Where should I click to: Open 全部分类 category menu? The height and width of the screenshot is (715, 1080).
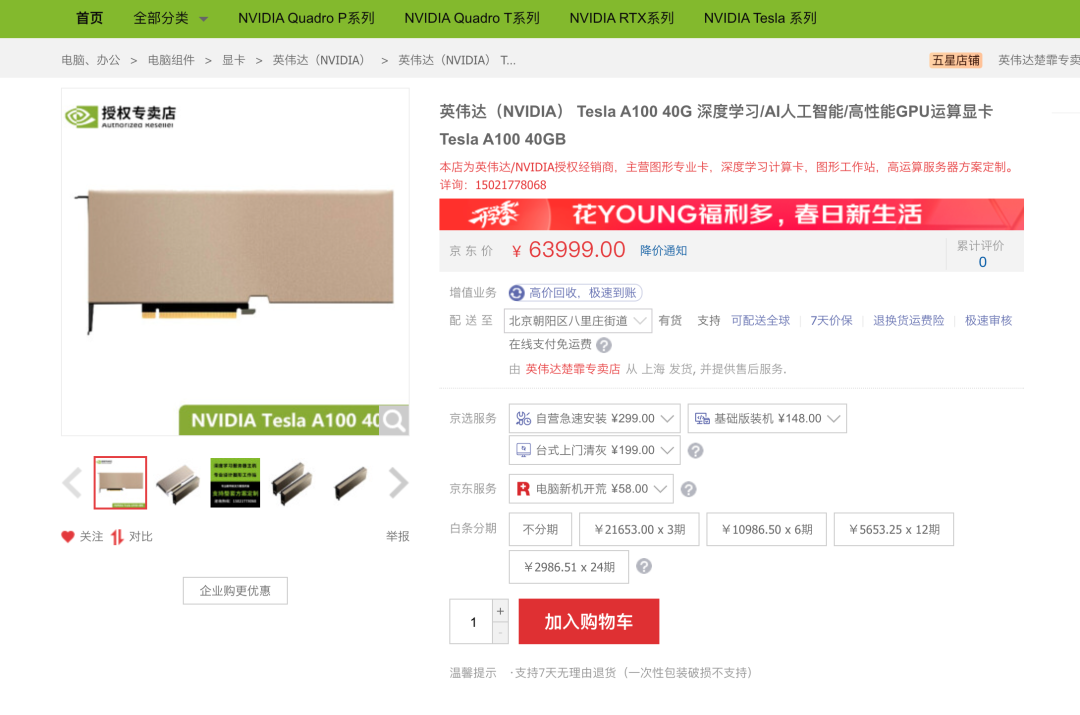[x=170, y=18]
